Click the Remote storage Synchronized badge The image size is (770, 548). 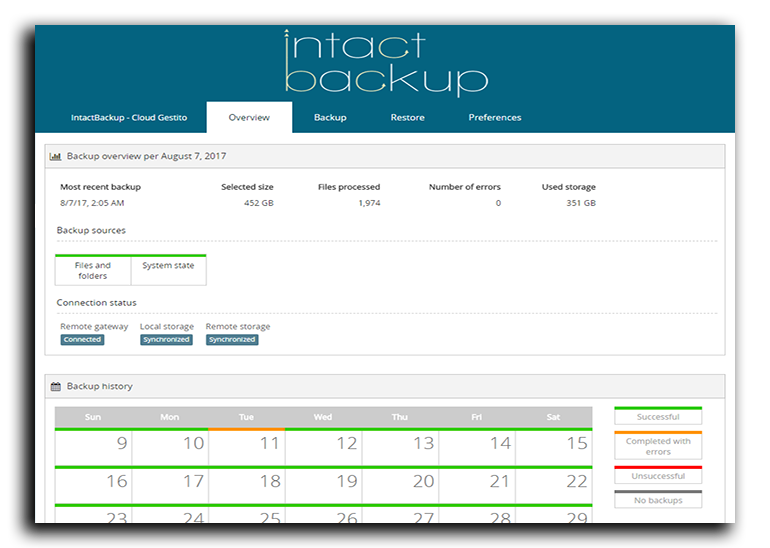232,340
